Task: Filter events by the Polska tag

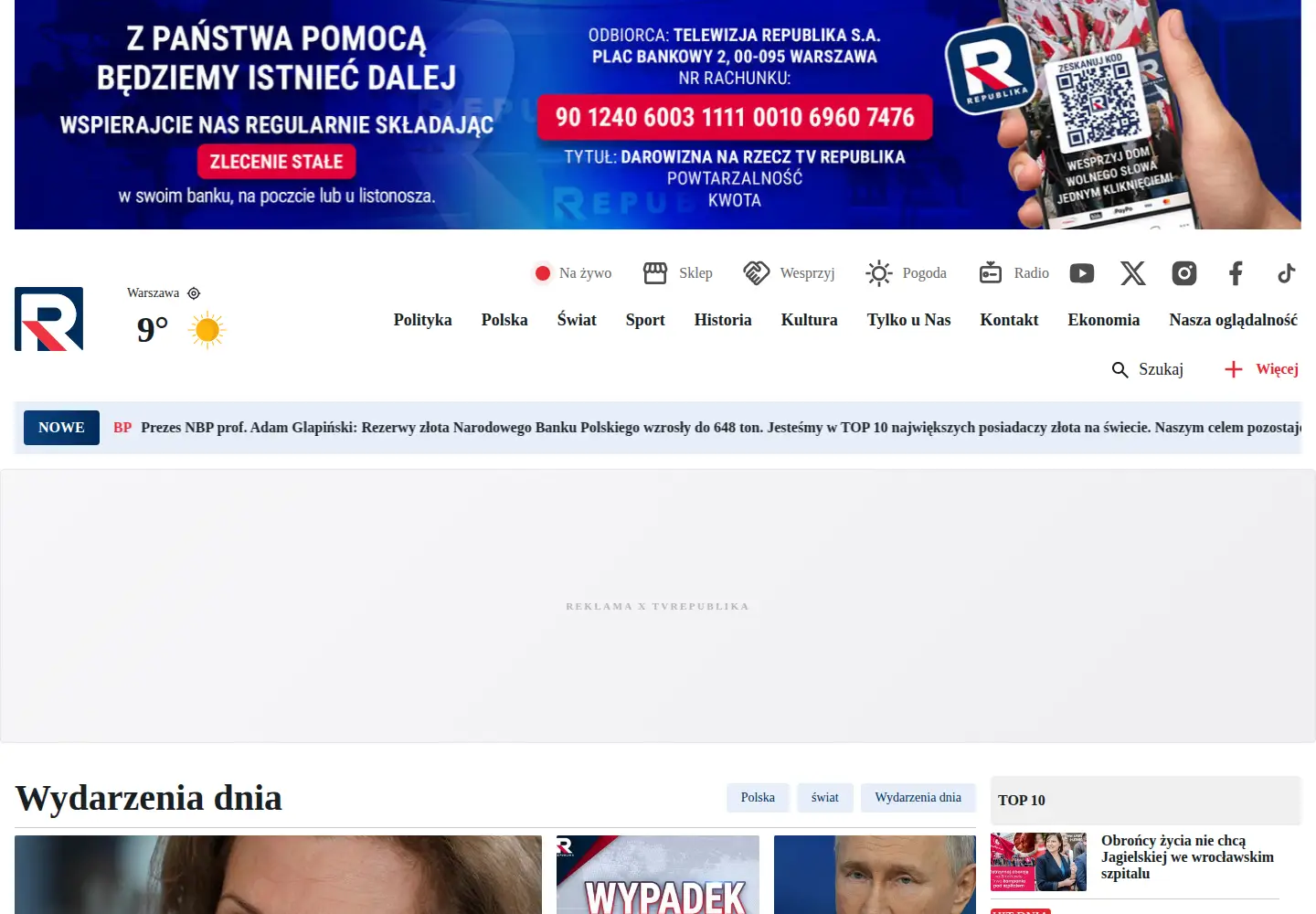Action: (758, 798)
